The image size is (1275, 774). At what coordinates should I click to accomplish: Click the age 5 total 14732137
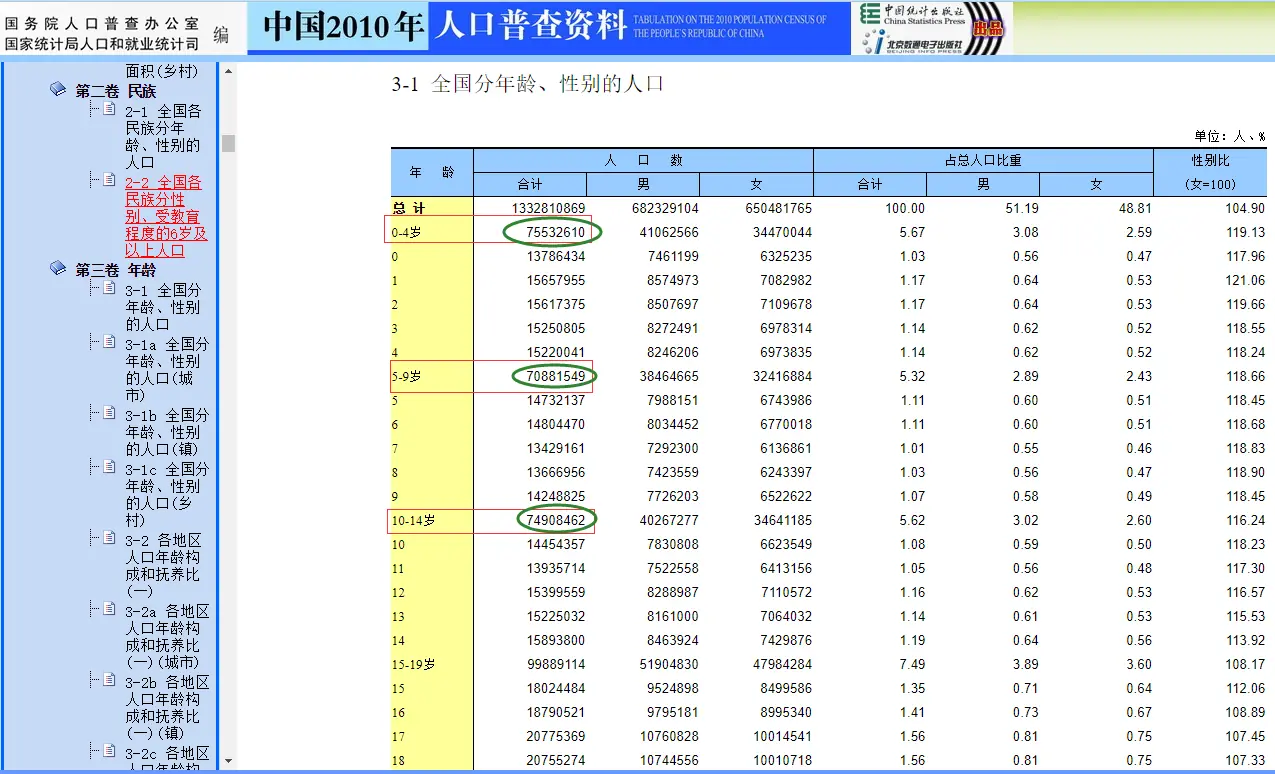[556, 400]
